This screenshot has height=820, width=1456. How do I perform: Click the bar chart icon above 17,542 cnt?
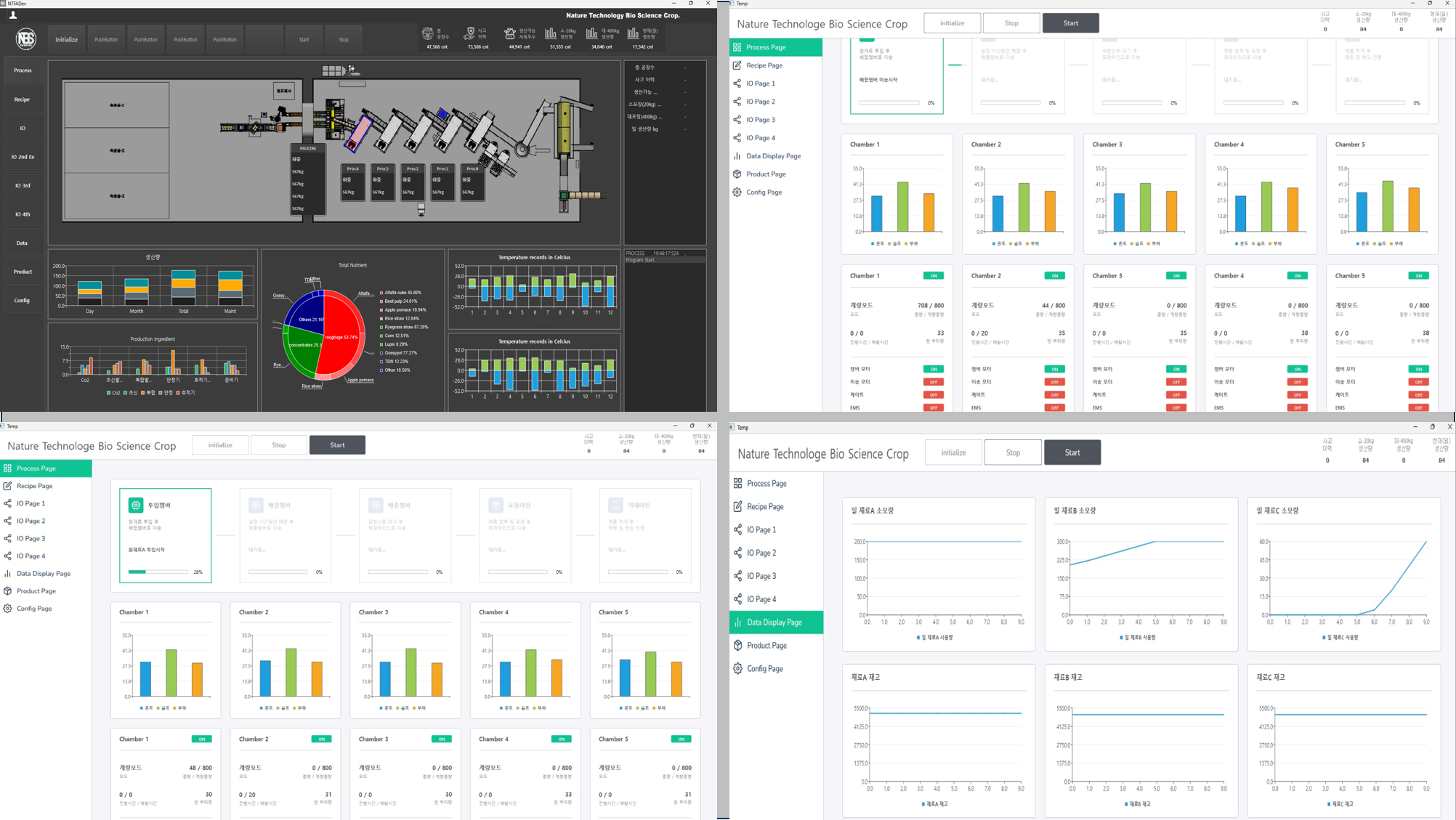[x=633, y=33]
